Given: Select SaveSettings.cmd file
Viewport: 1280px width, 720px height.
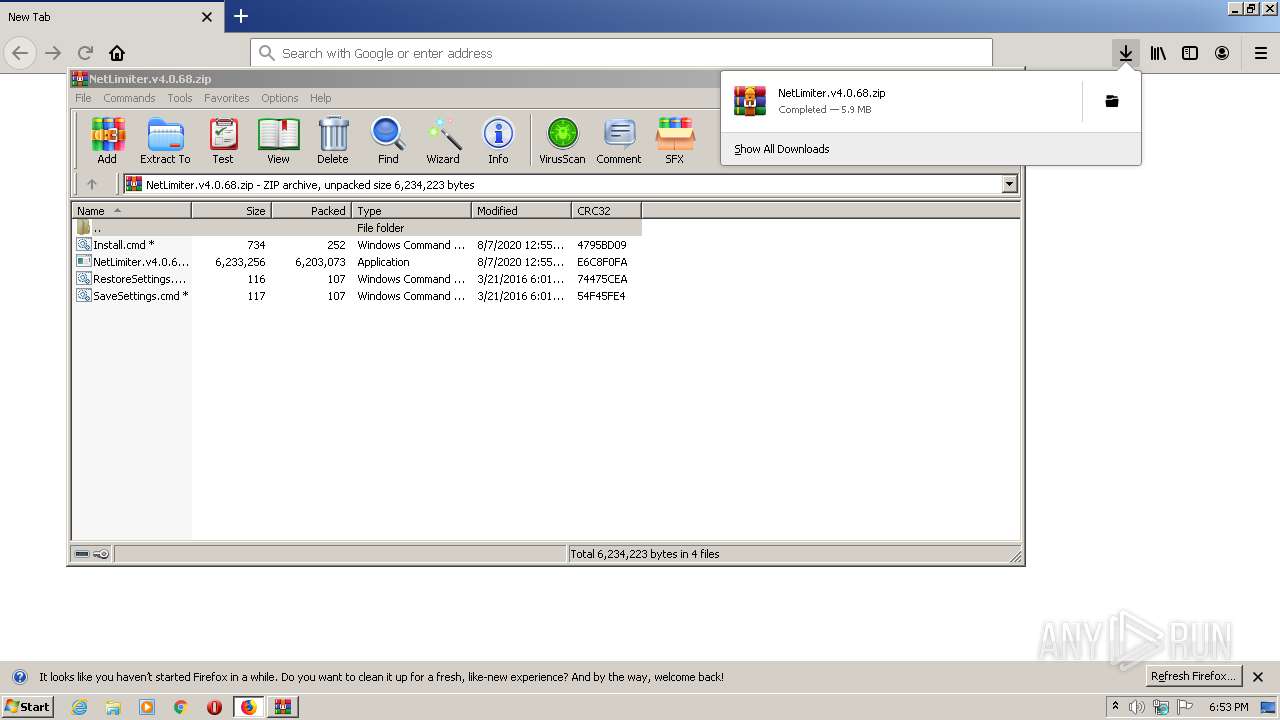Looking at the screenshot, I should pos(357,296).
